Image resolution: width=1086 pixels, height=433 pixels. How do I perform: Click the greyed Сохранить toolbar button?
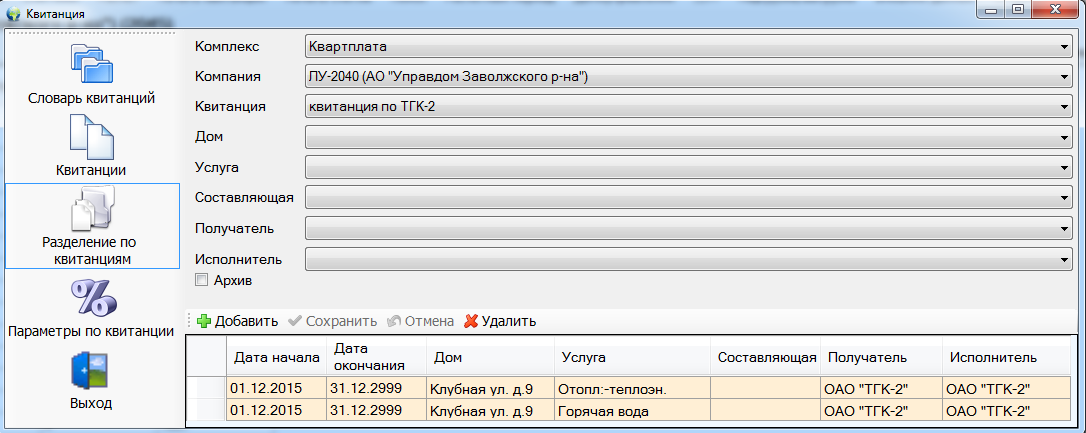pyautogui.click(x=332, y=321)
